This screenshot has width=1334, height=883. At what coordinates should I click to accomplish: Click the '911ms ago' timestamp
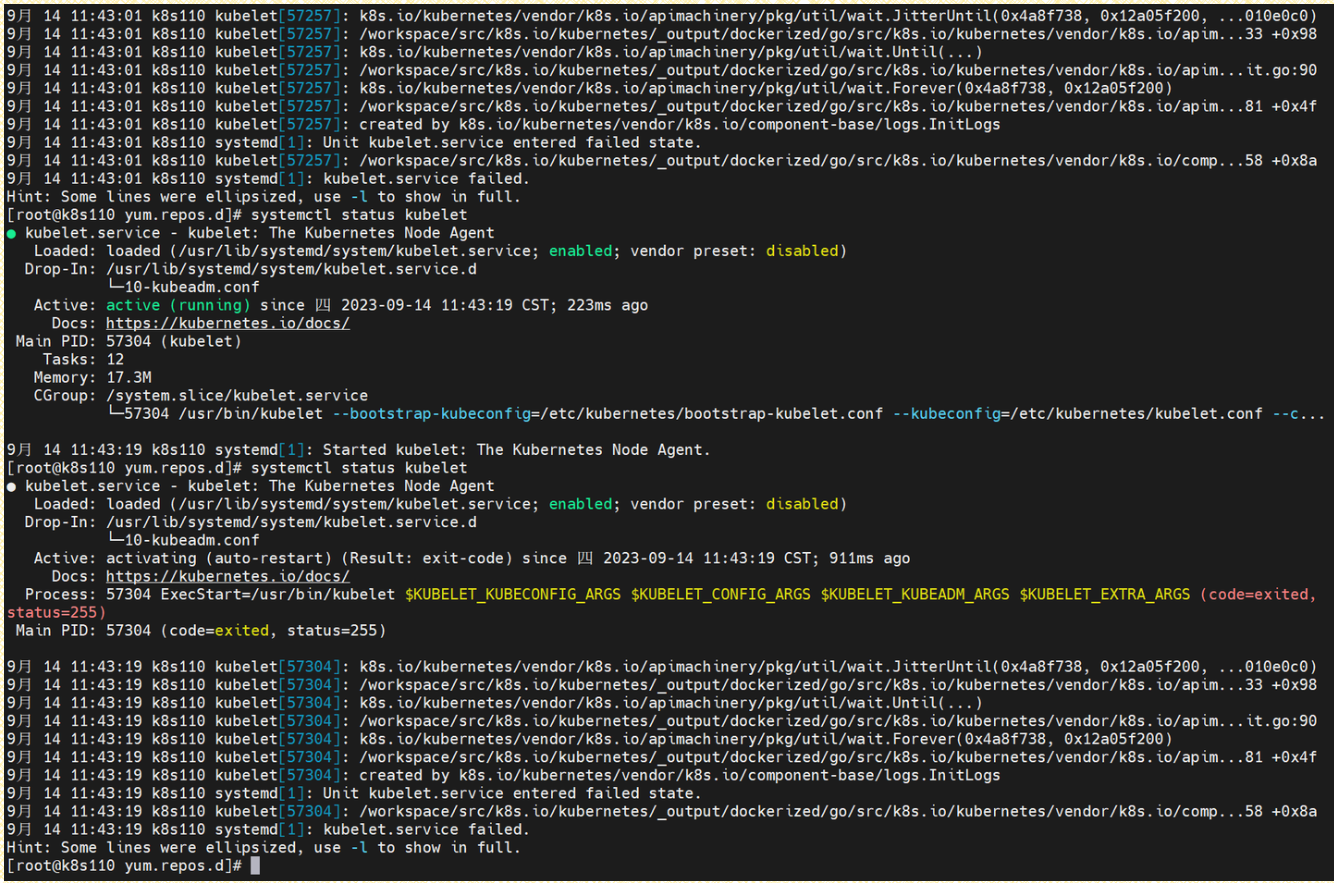pos(870,558)
